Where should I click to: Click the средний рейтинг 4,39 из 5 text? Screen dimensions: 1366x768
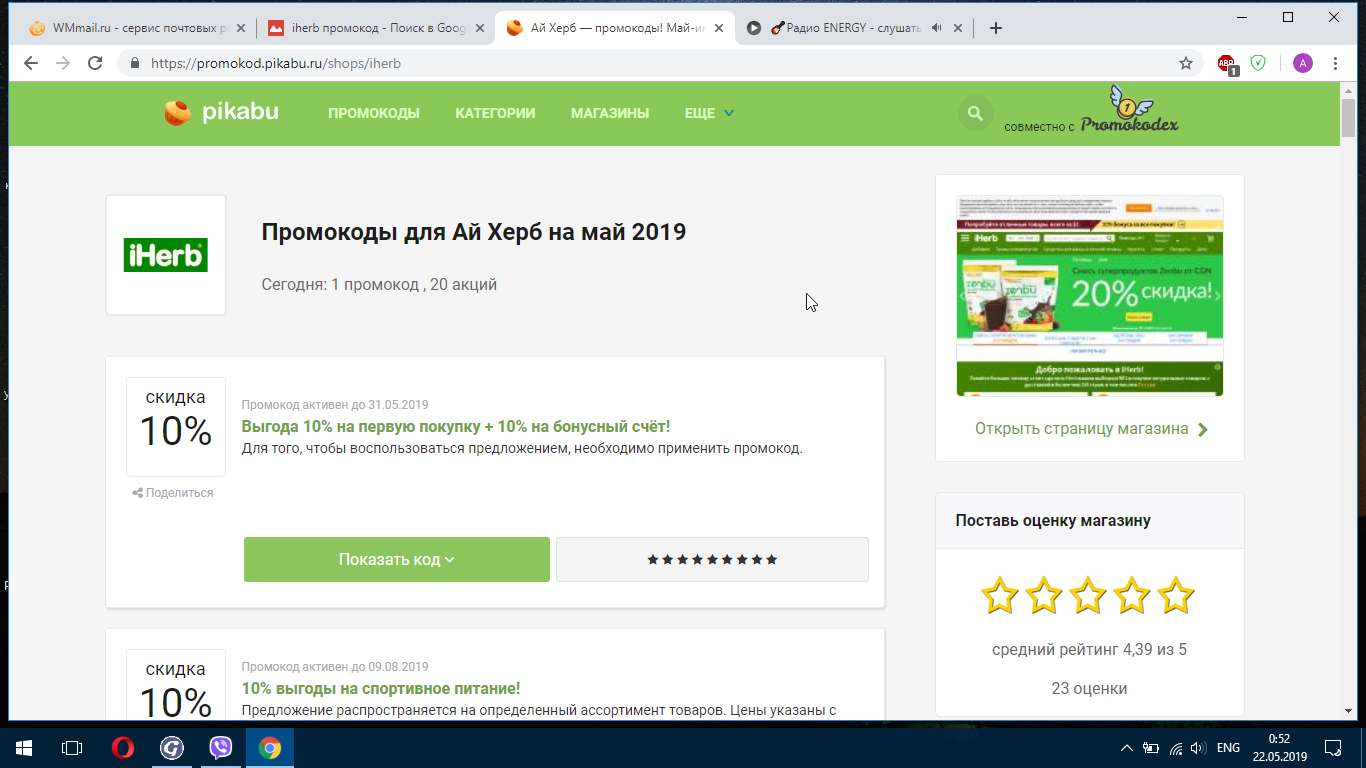1089,649
